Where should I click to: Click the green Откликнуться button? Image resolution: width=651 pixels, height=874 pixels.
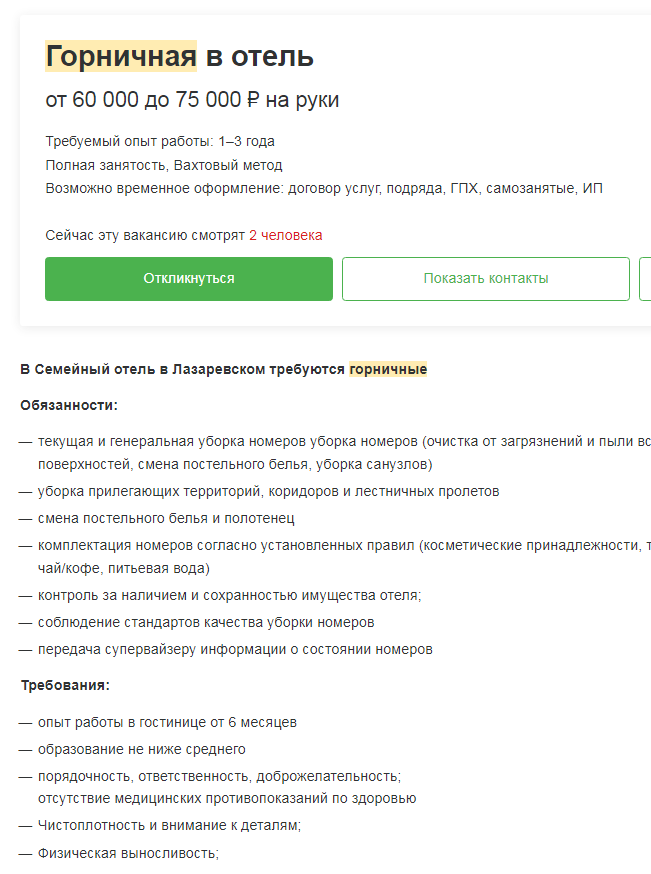click(x=188, y=279)
